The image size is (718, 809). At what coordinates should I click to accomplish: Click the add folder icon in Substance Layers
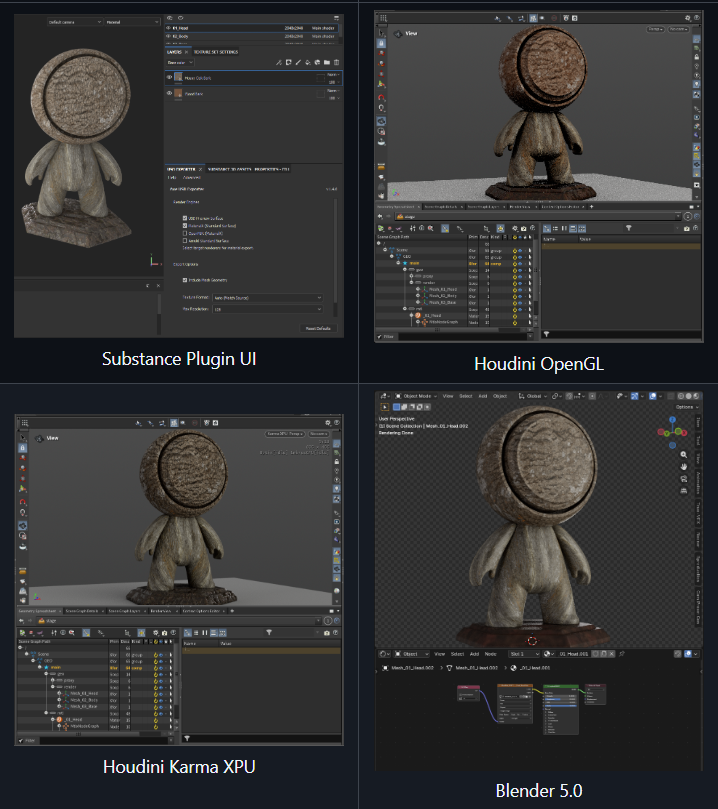(327, 62)
